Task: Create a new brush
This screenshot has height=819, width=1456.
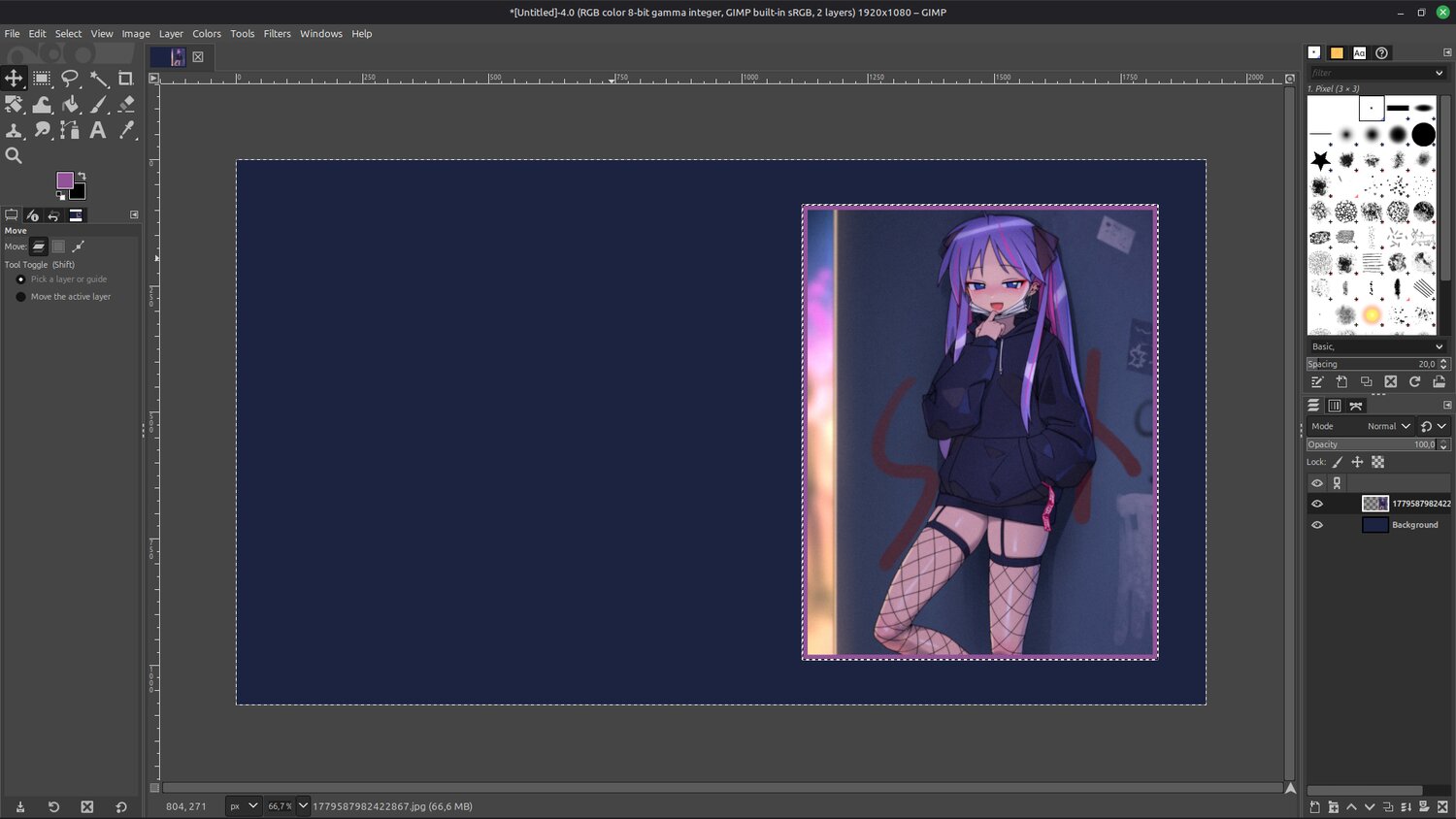Action: [1341, 382]
